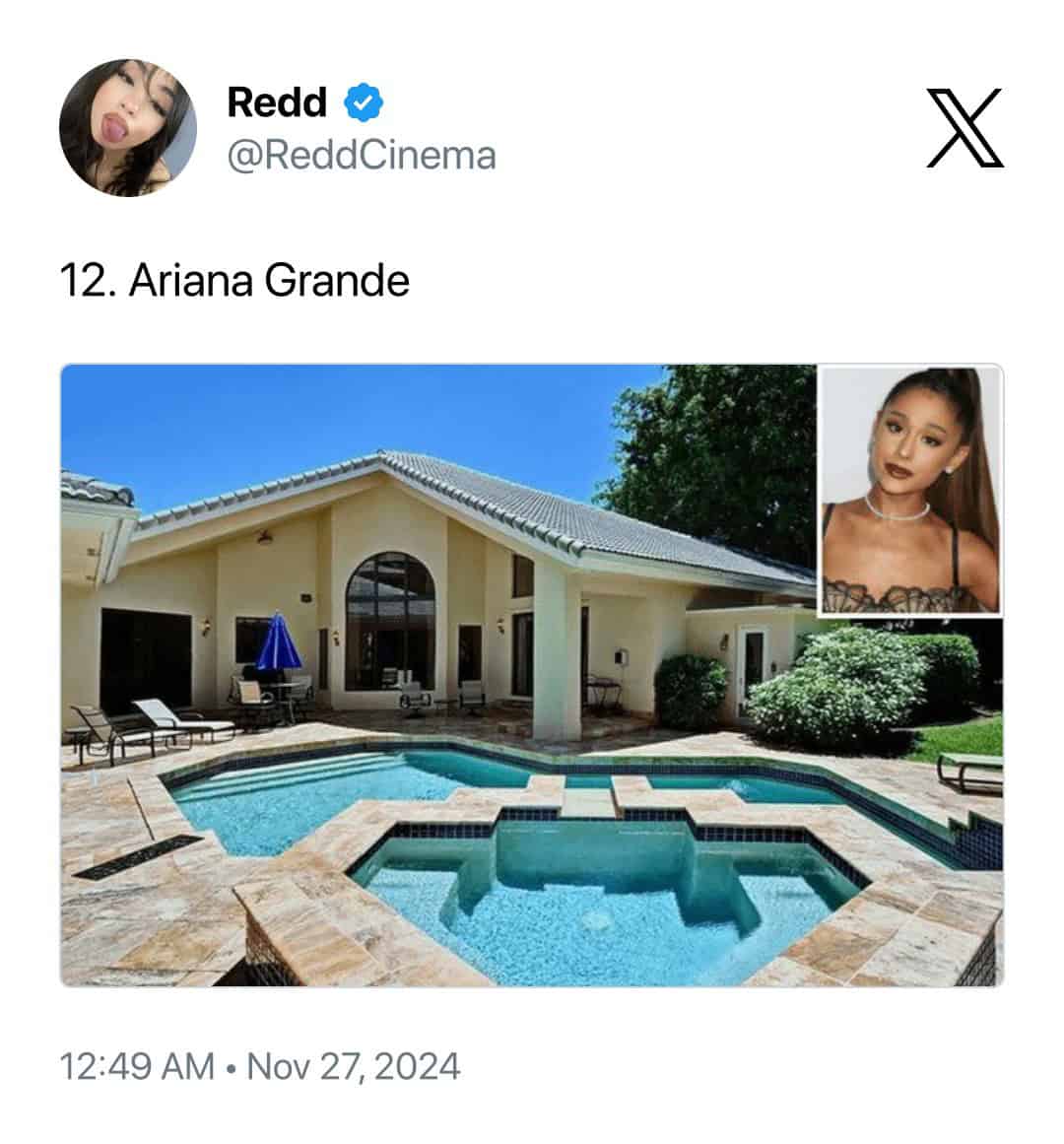Click the round green bush beside door

click(691, 691)
